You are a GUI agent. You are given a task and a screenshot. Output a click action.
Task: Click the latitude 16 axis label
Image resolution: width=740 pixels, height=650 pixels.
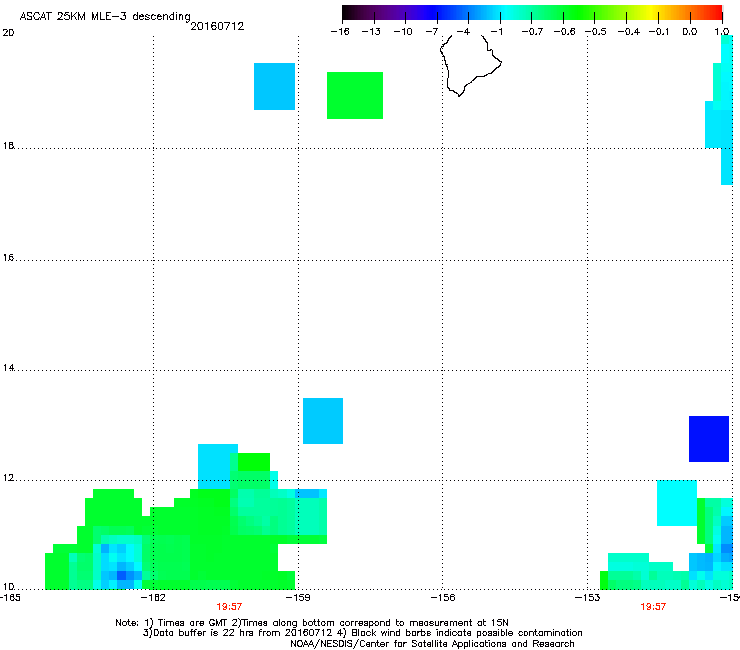tap(8, 257)
